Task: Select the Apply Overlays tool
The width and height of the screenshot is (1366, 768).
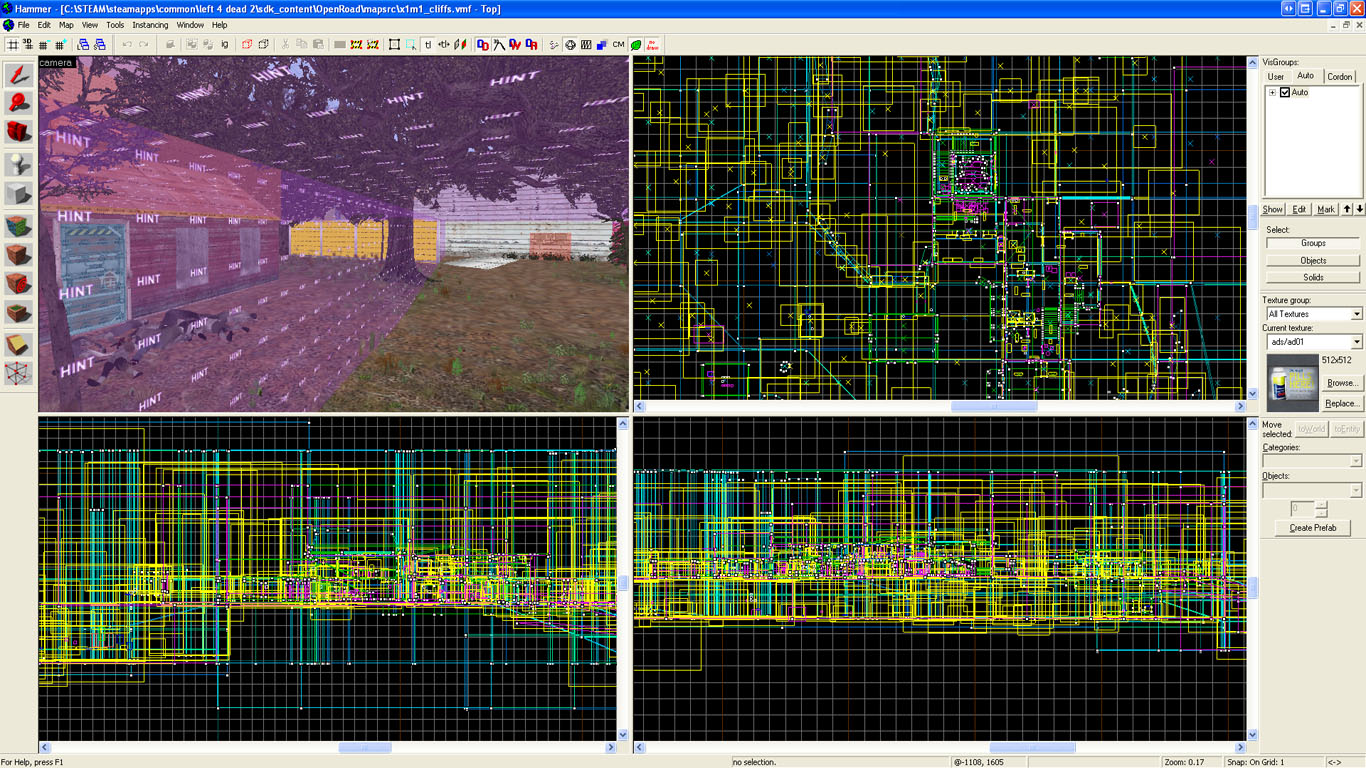Action: coord(20,313)
